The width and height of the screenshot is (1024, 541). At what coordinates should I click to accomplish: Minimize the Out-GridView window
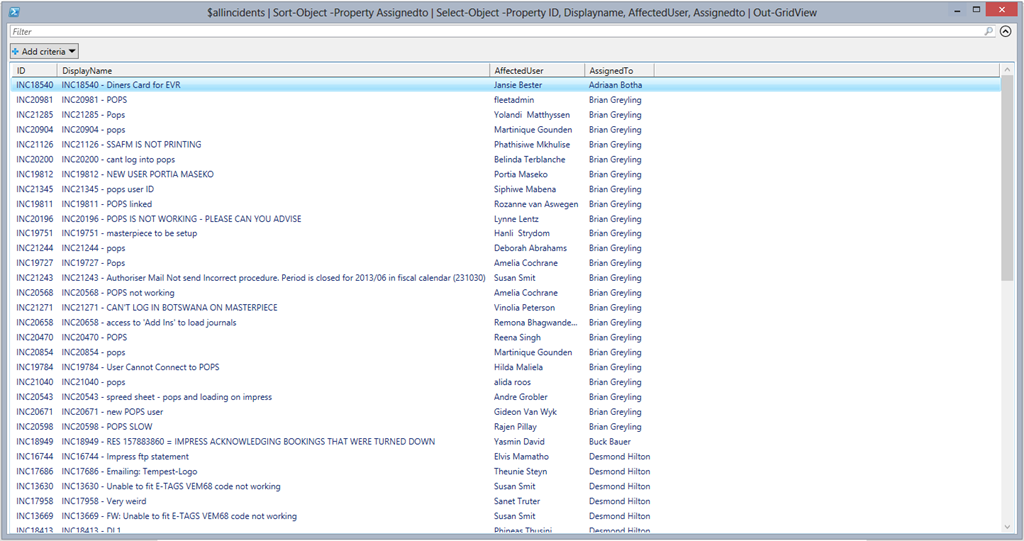(x=936, y=9)
